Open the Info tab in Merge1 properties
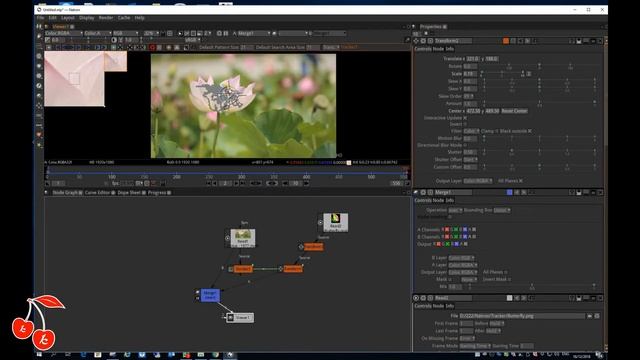The width and height of the screenshot is (640, 360). (450, 200)
